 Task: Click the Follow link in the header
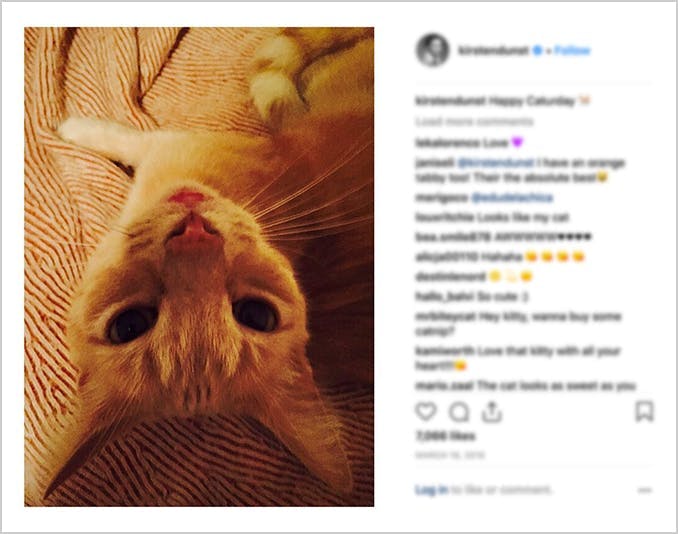pos(573,50)
